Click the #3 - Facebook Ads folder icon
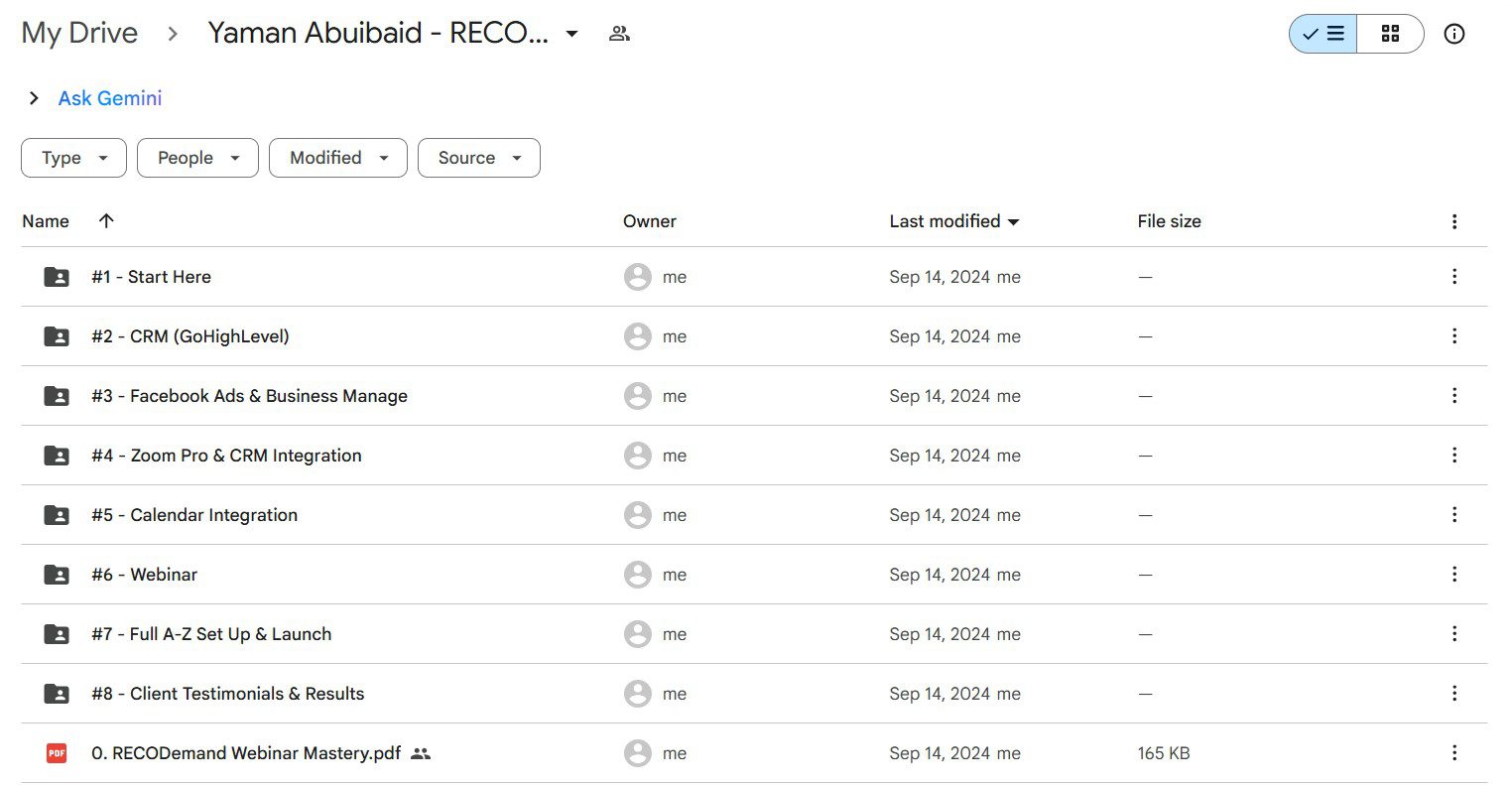 (57, 396)
